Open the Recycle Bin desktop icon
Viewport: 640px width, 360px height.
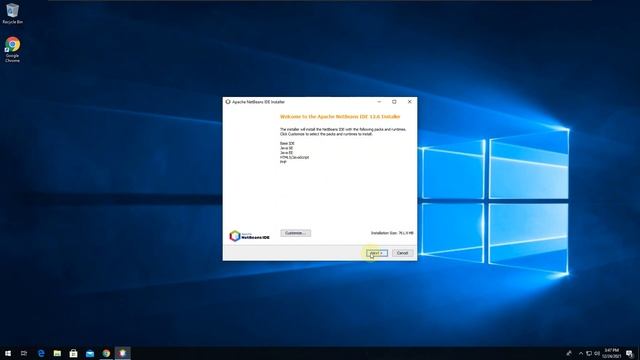[x=12, y=13]
